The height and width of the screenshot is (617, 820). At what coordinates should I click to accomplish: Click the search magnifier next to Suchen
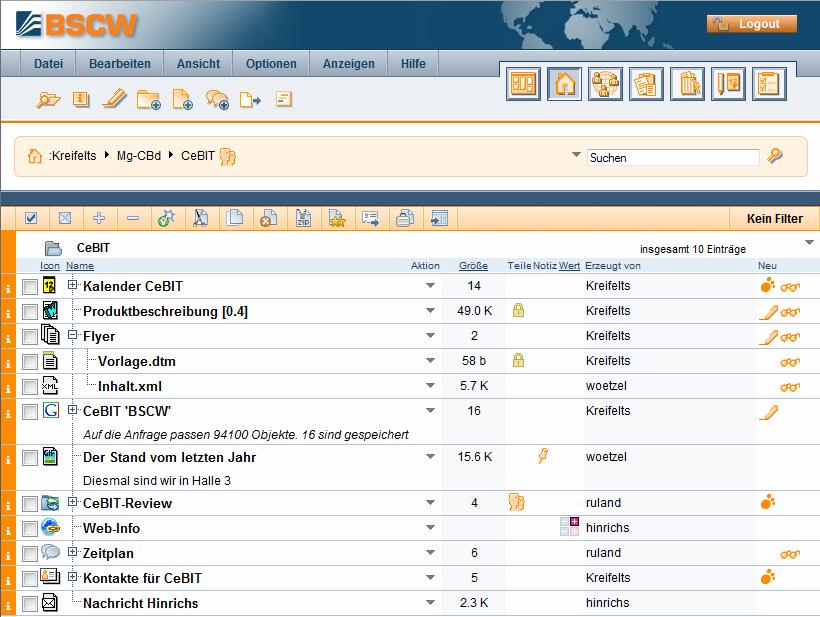coord(775,156)
